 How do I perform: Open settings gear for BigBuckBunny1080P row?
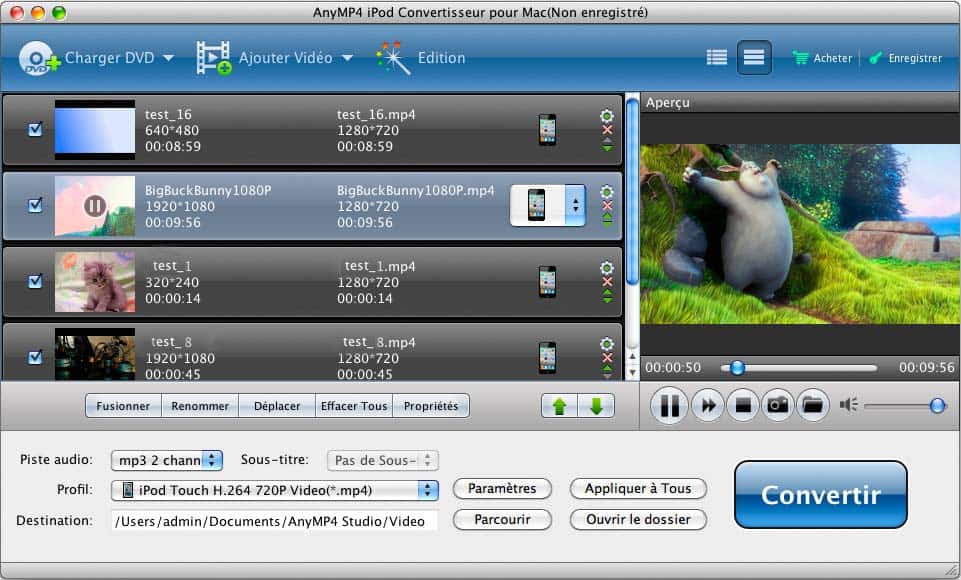(607, 191)
